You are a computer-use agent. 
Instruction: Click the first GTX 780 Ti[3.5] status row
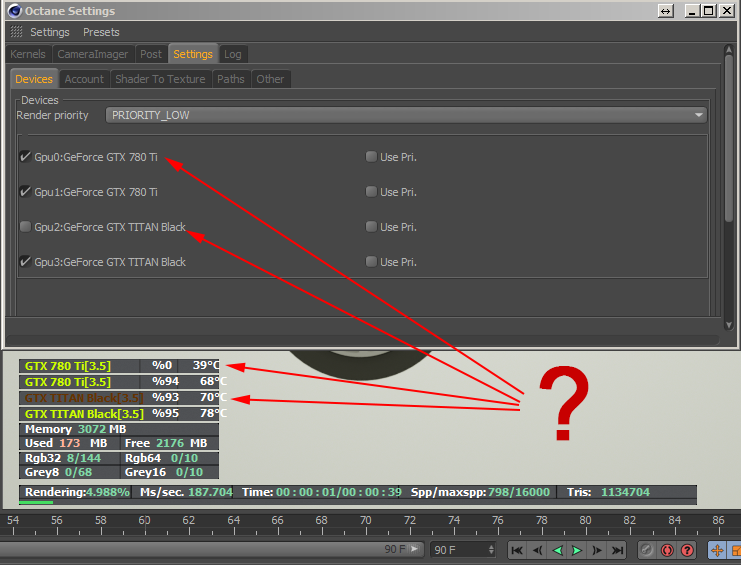click(x=119, y=366)
